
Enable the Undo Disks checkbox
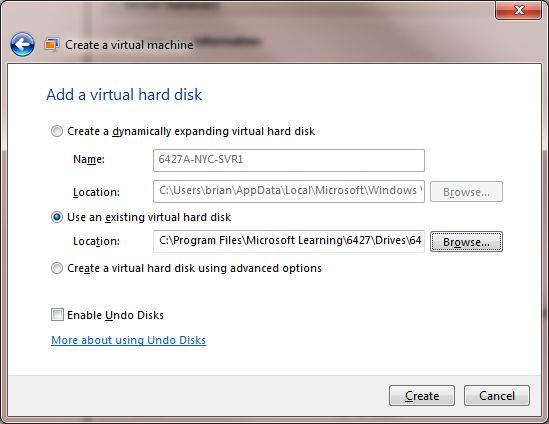tap(57, 315)
